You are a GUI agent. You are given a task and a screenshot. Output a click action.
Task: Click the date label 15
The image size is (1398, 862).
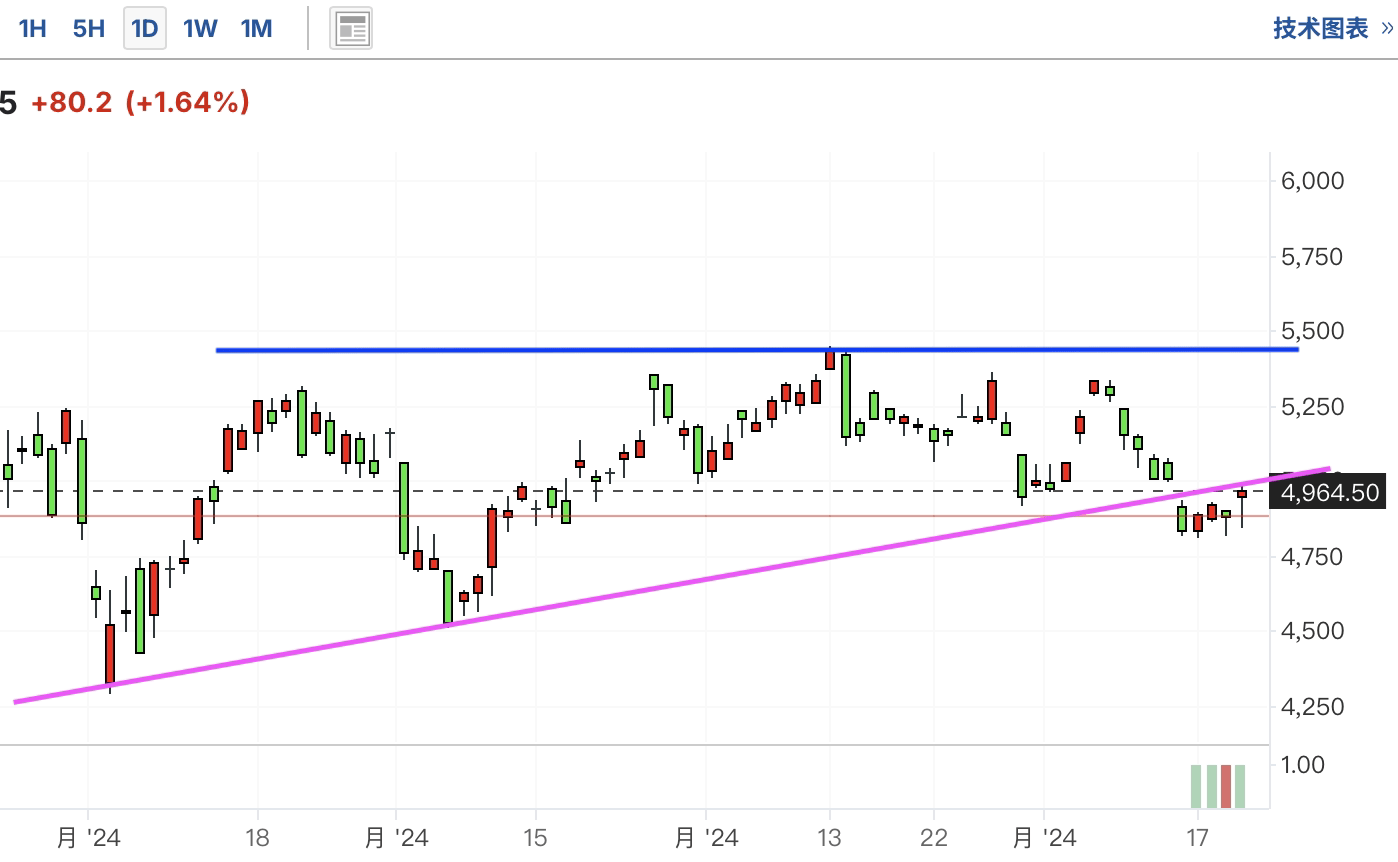coord(535,838)
